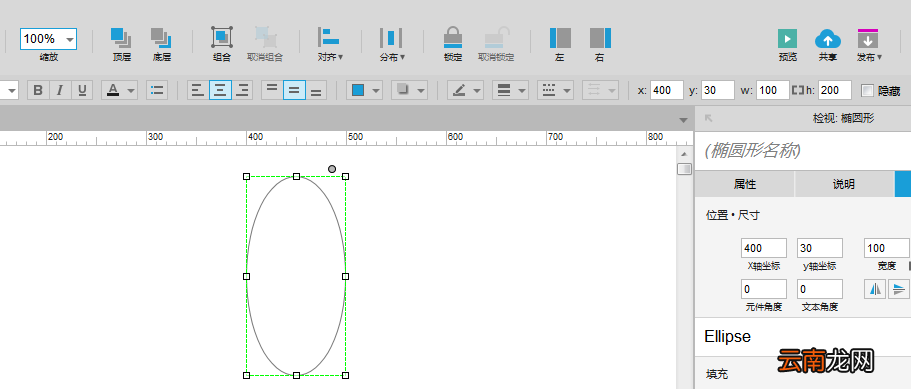The height and width of the screenshot is (389, 911).
Task: Toggle Underline text formatting
Action: (82, 90)
